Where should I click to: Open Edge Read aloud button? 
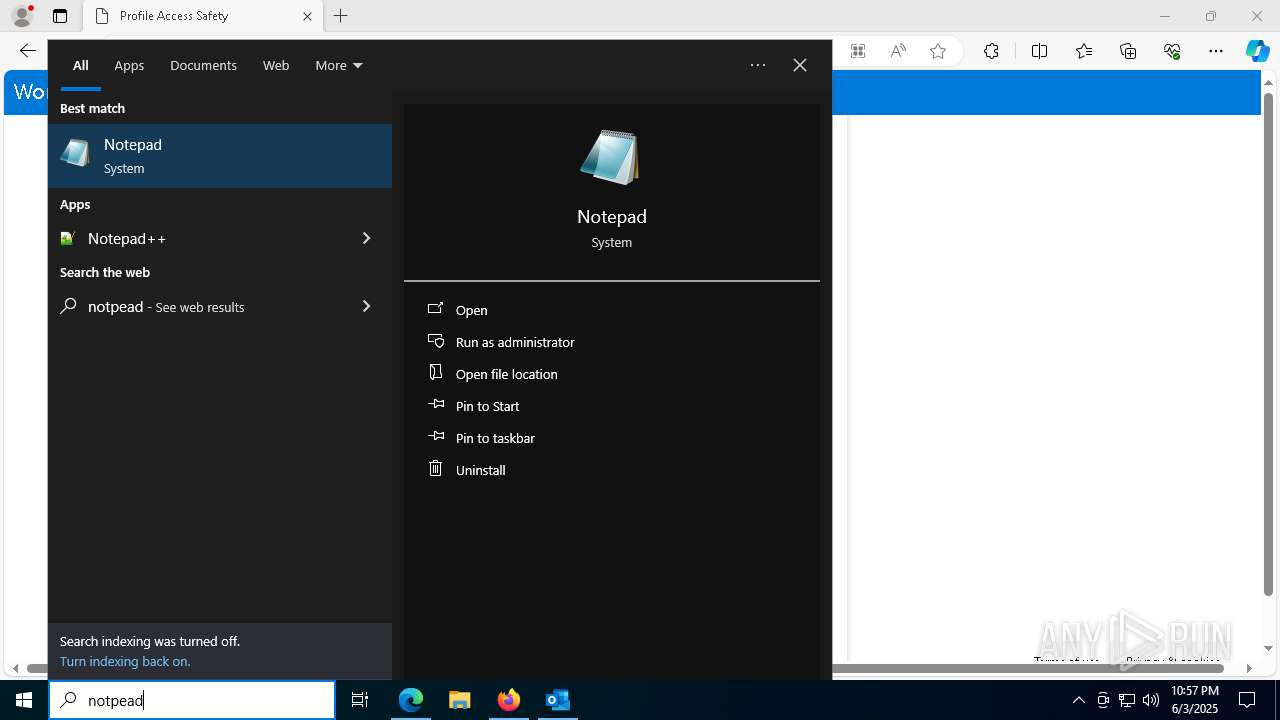[x=898, y=51]
